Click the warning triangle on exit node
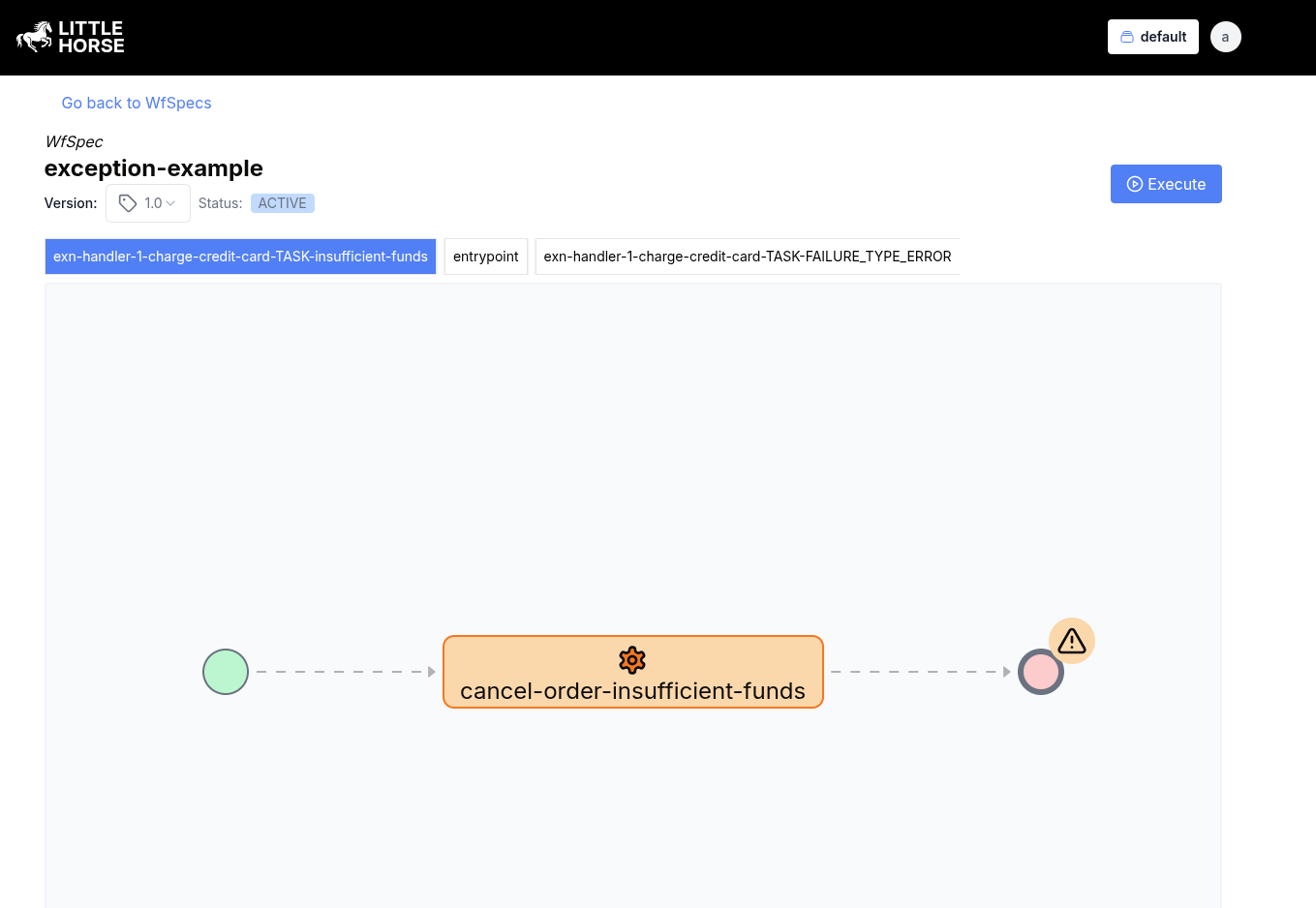Screen dimensions: 1316x908 tap(1072, 641)
